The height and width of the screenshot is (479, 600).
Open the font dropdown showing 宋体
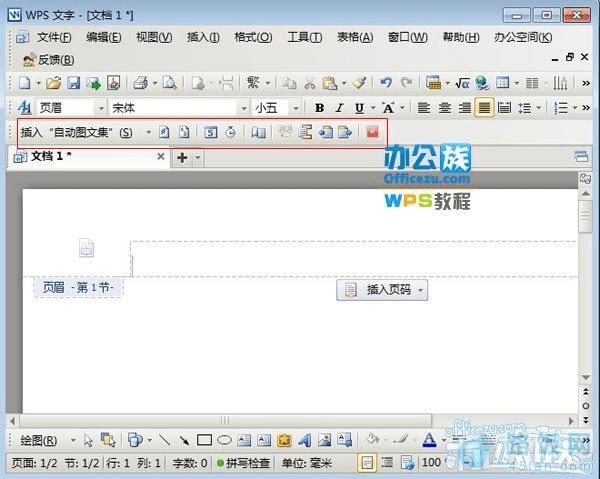(x=244, y=109)
